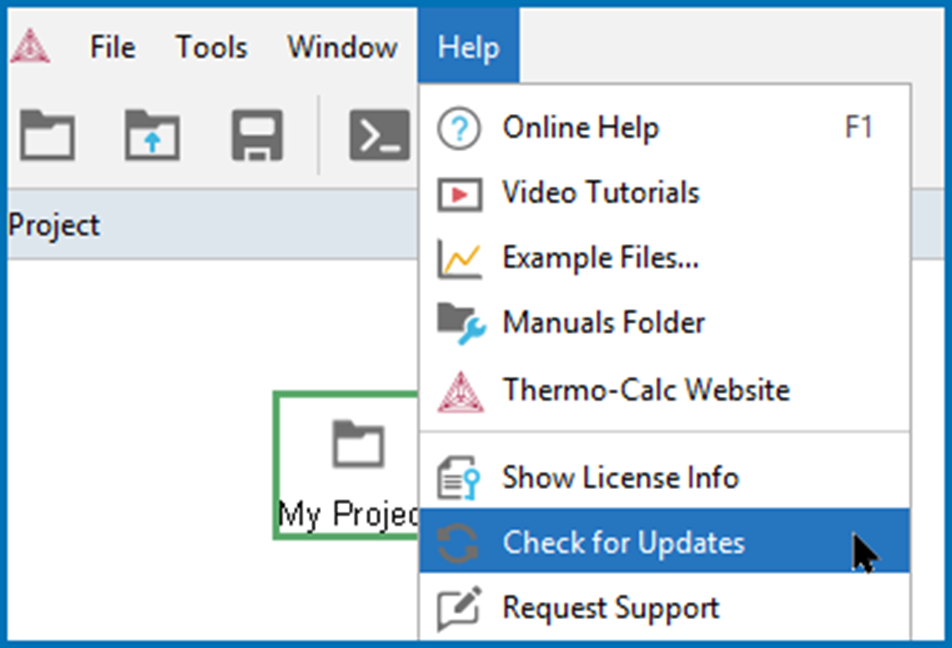Switch to console mode terminal icon

click(x=379, y=135)
